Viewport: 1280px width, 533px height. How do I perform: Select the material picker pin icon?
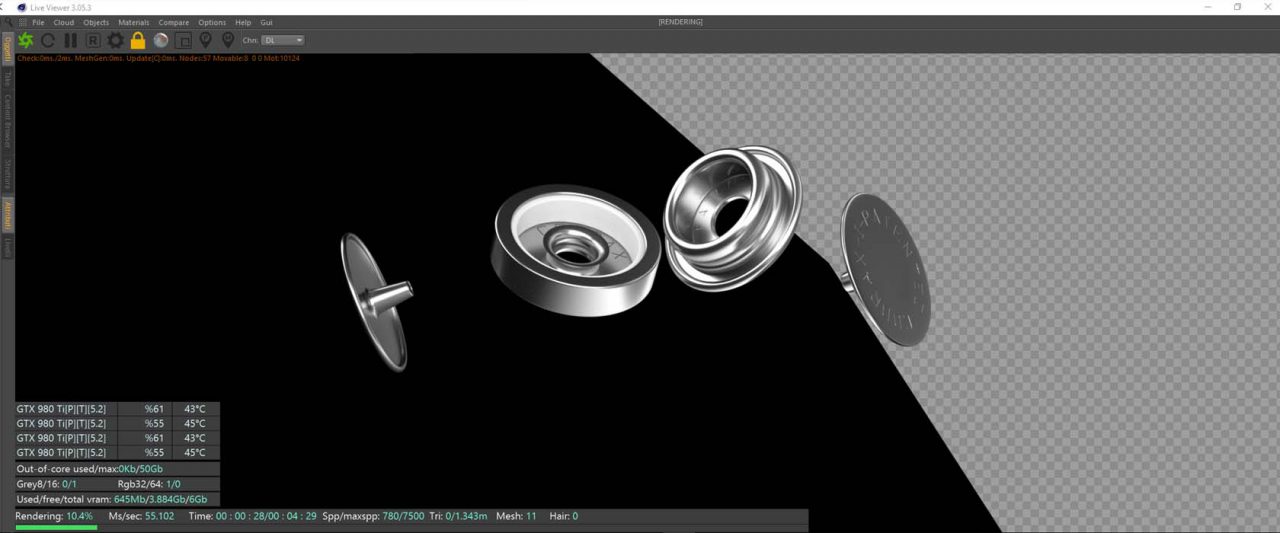coord(228,41)
